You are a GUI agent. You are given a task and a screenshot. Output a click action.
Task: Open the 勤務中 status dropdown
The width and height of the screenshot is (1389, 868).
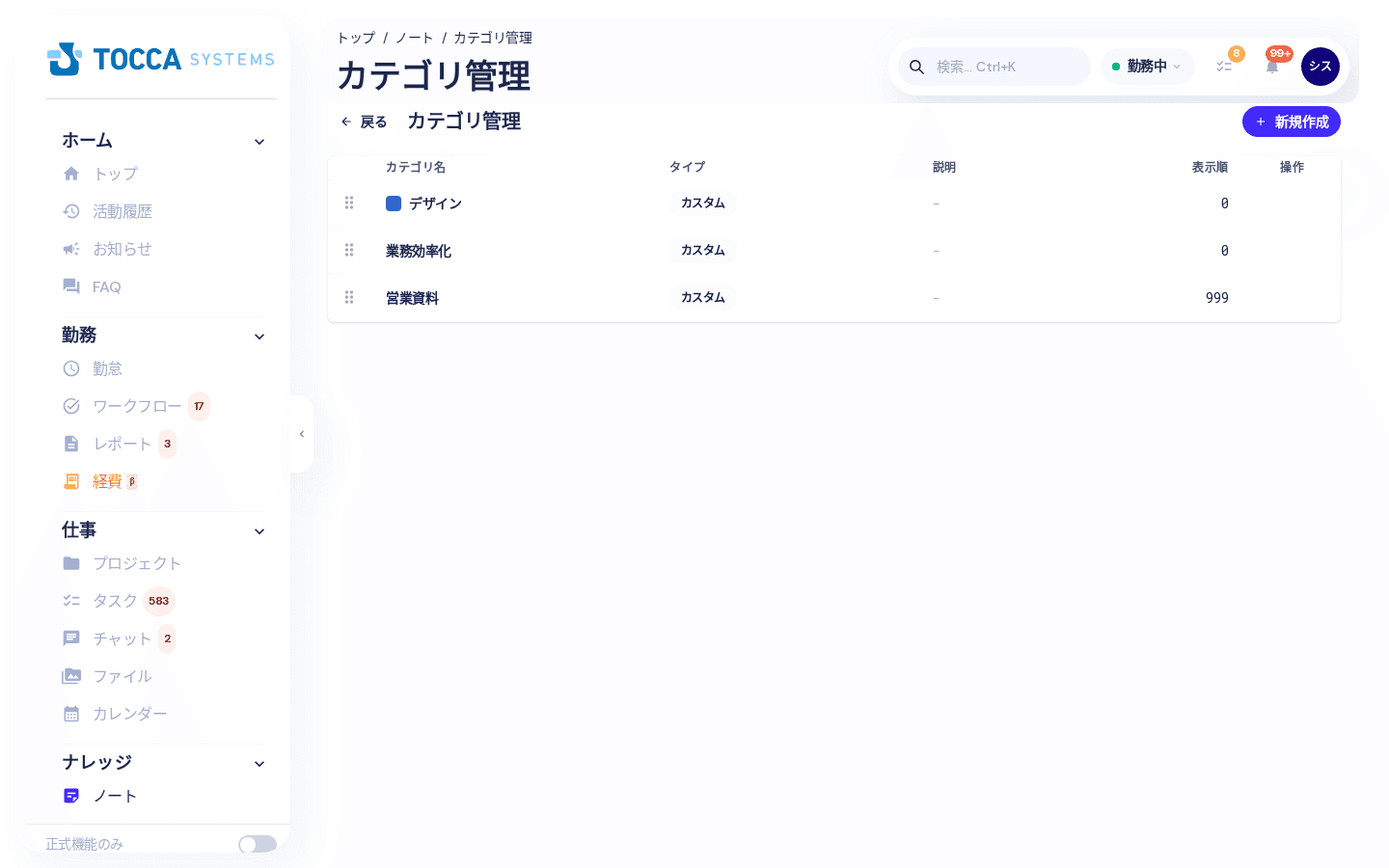tap(1147, 67)
